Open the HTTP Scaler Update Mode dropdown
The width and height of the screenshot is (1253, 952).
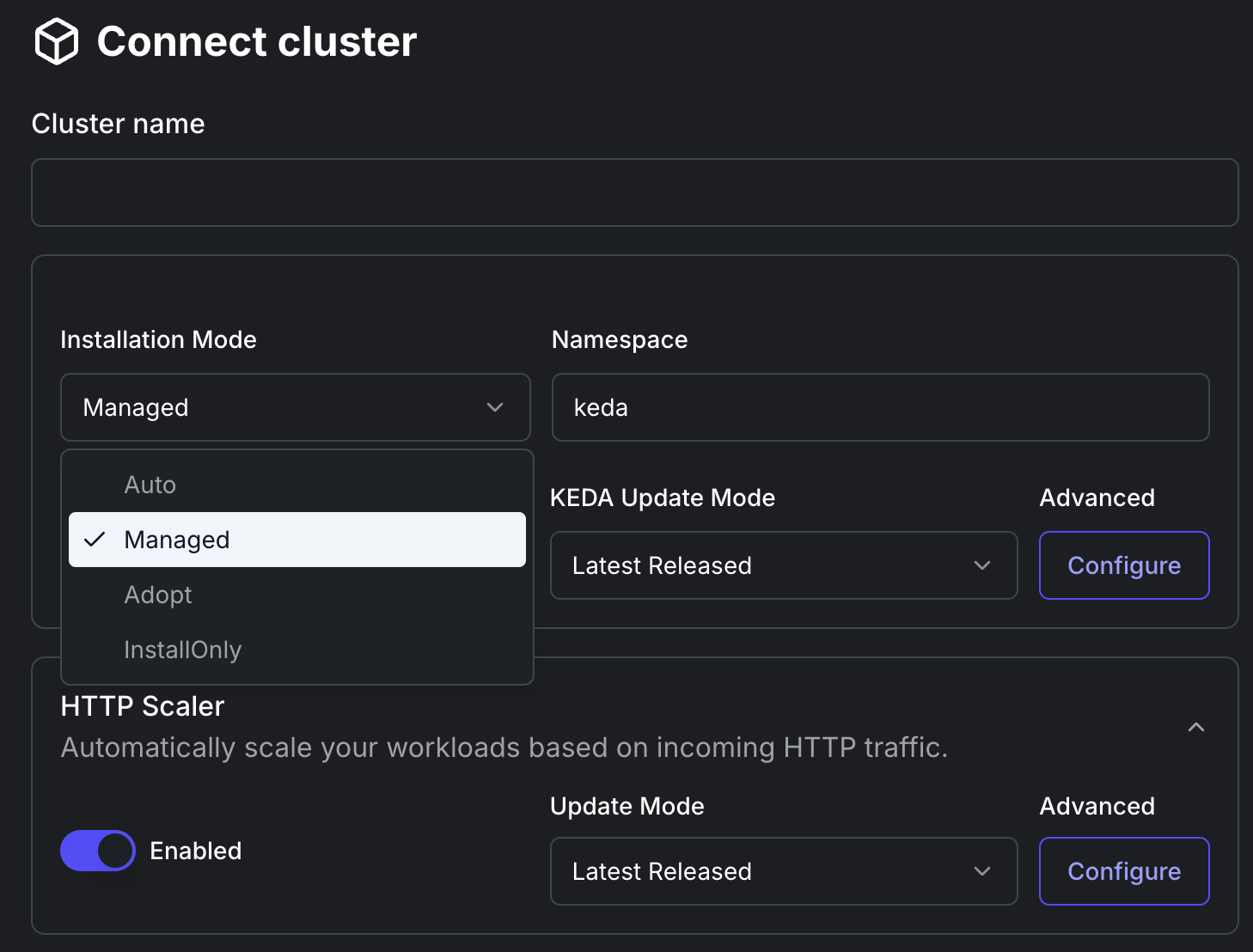pos(784,871)
